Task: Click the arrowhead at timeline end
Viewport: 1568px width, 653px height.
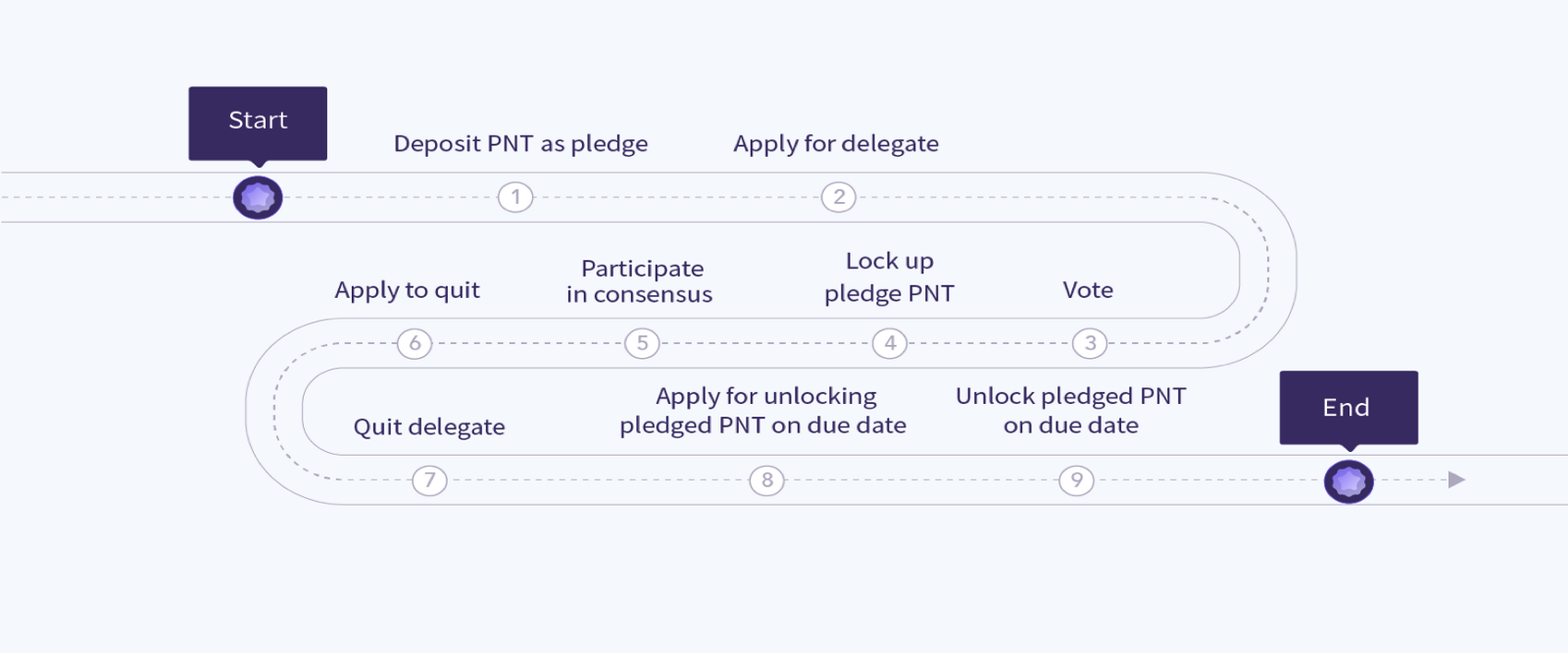Action: (x=1456, y=479)
